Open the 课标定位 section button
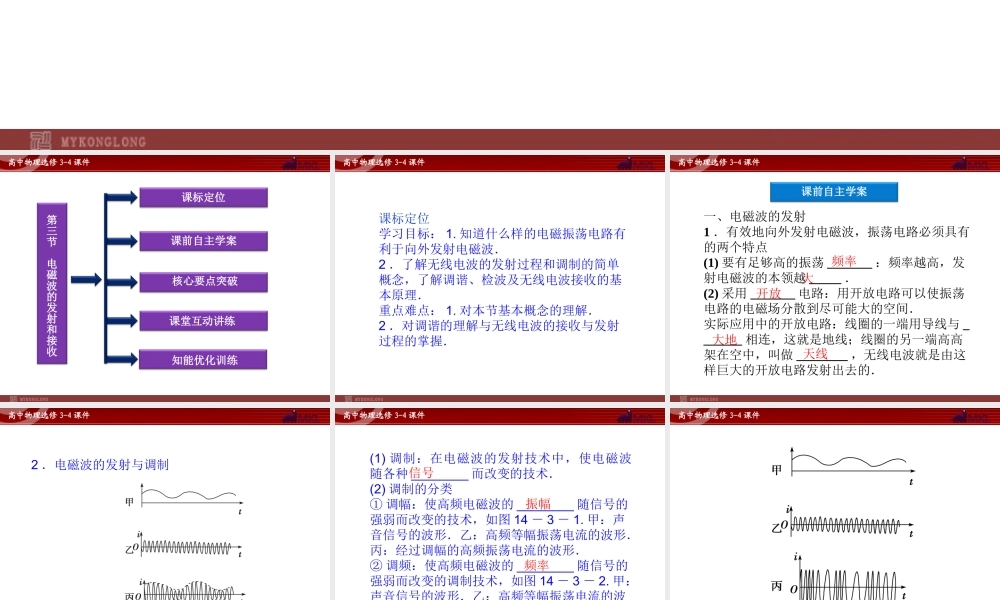1000x600 pixels. pyautogui.click(x=204, y=198)
